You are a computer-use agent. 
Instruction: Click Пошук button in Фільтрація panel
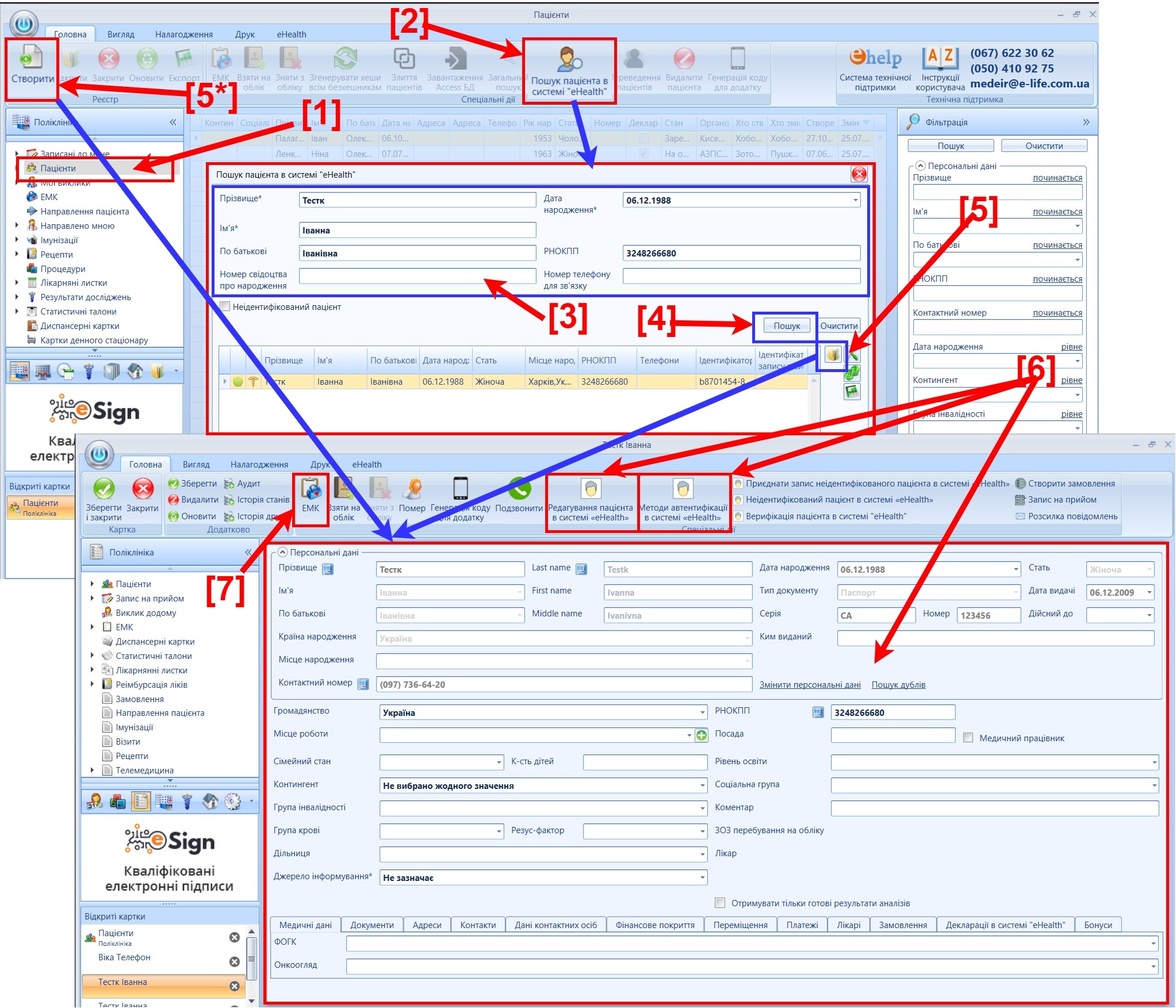[x=951, y=146]
